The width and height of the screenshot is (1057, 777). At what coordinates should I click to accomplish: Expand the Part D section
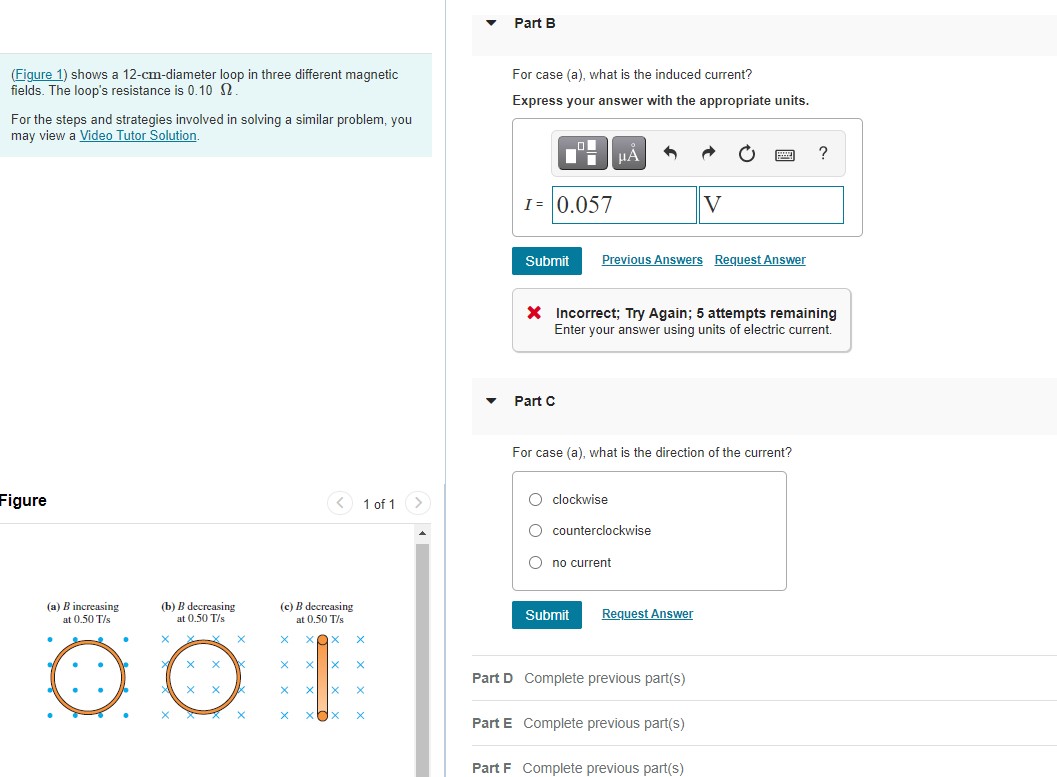pyautogui.click(x=492, y=678)
